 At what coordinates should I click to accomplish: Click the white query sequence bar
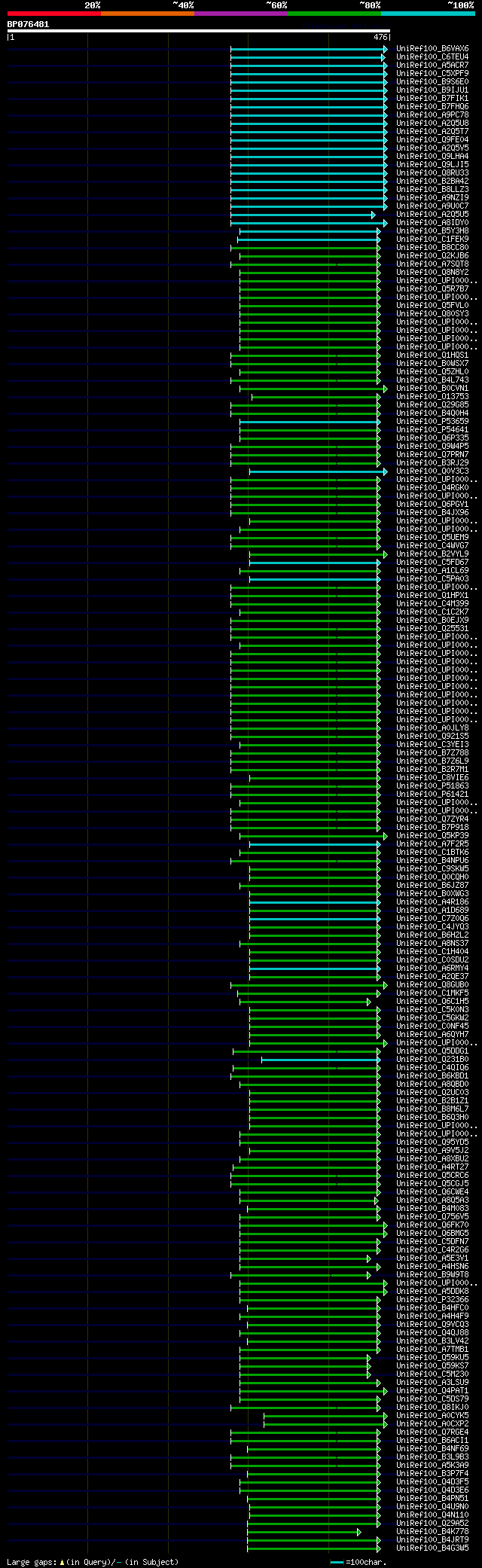[x=198, y=31]
